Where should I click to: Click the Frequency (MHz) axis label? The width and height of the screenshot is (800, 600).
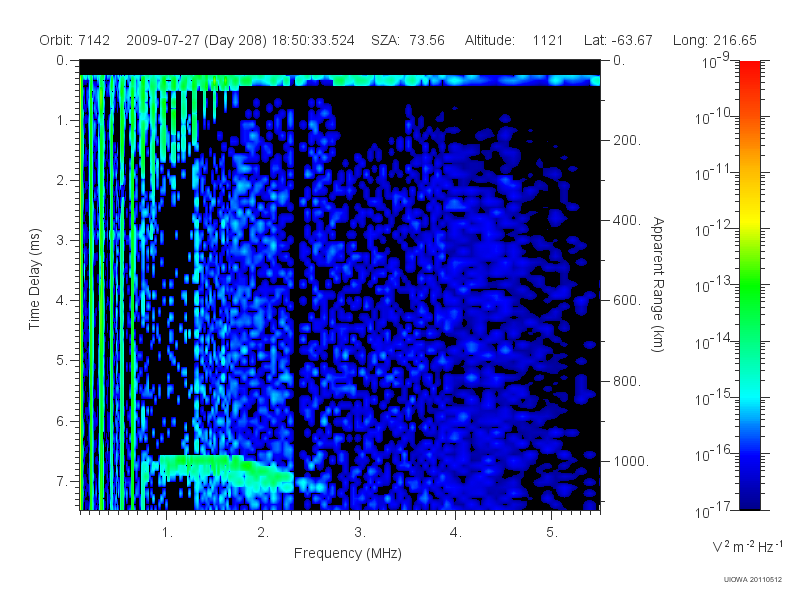[x=347, y=553]
